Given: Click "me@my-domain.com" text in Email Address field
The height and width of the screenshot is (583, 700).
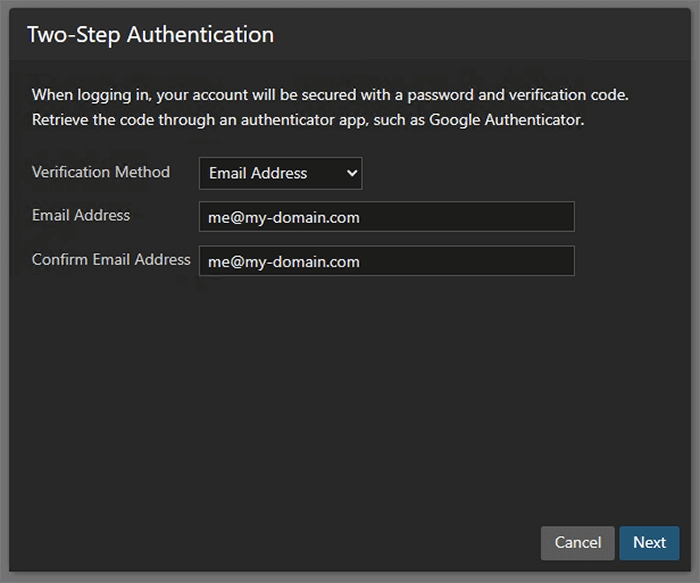Looking at the screenshot, I should pyautogui.click(x=284, y=217).
